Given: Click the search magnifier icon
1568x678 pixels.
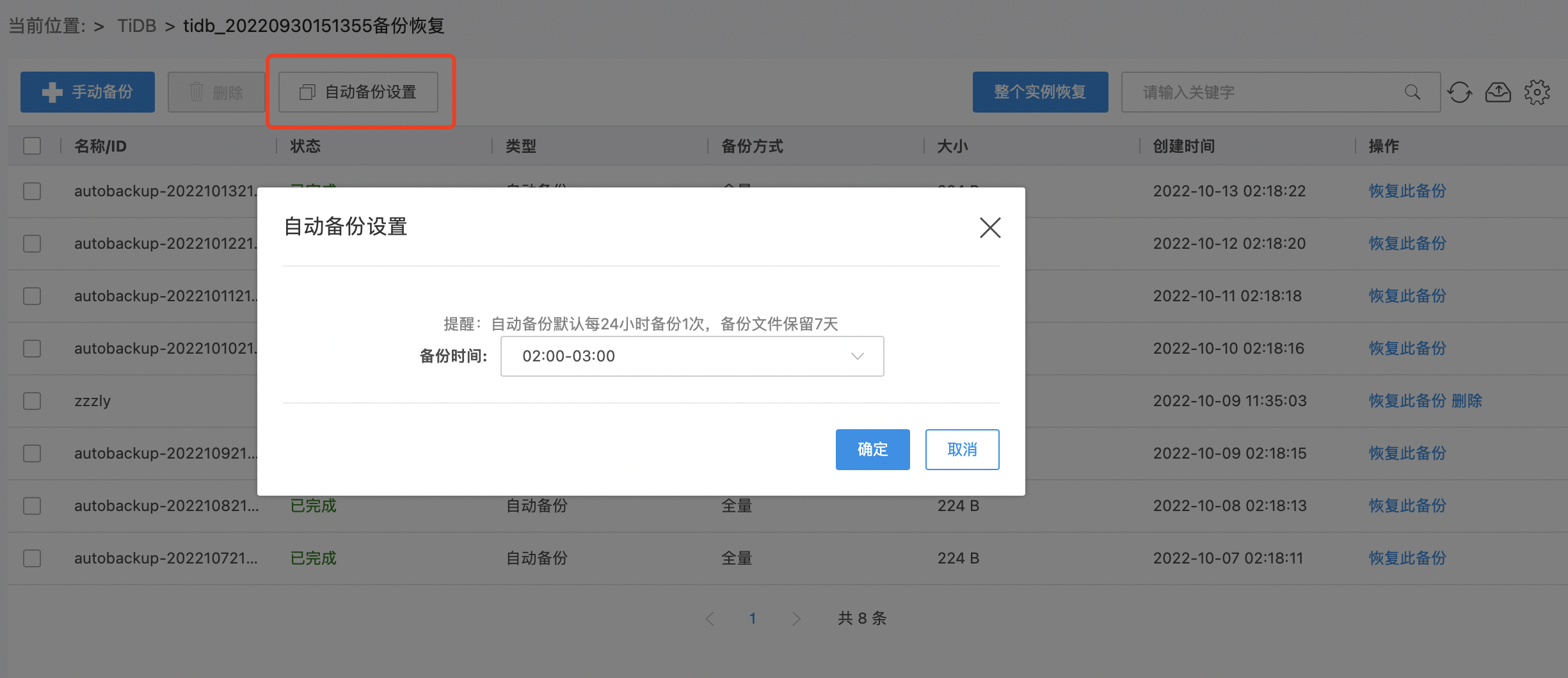Looking at the screenshot, I should 1412,92.
